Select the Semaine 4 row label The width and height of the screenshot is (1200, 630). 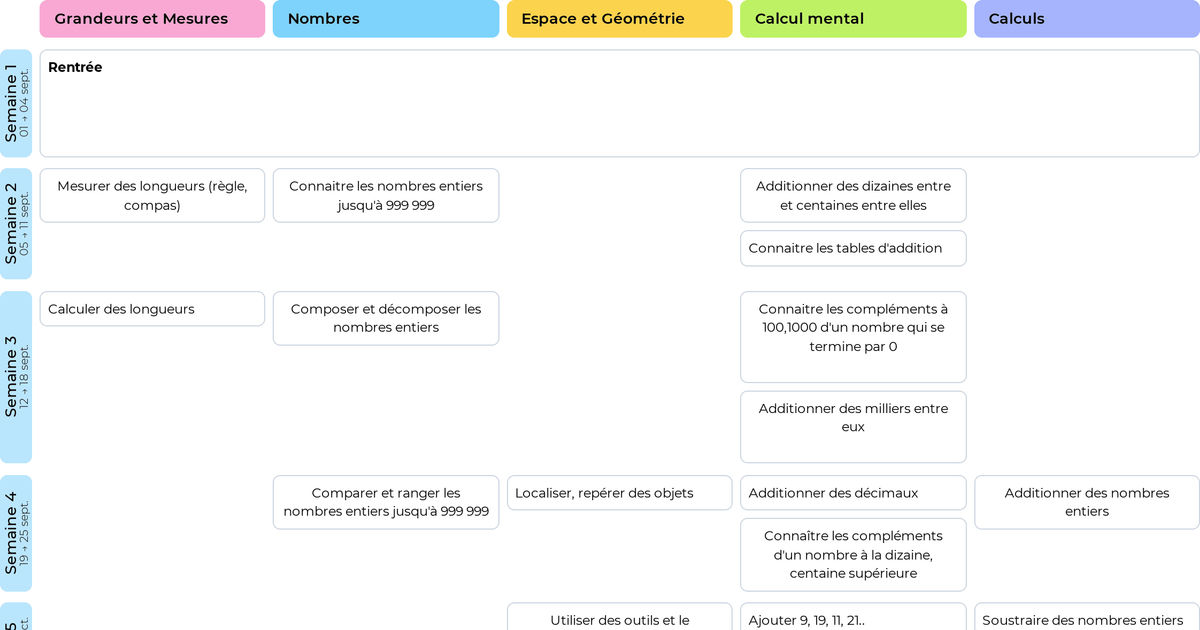coord(16,533)
